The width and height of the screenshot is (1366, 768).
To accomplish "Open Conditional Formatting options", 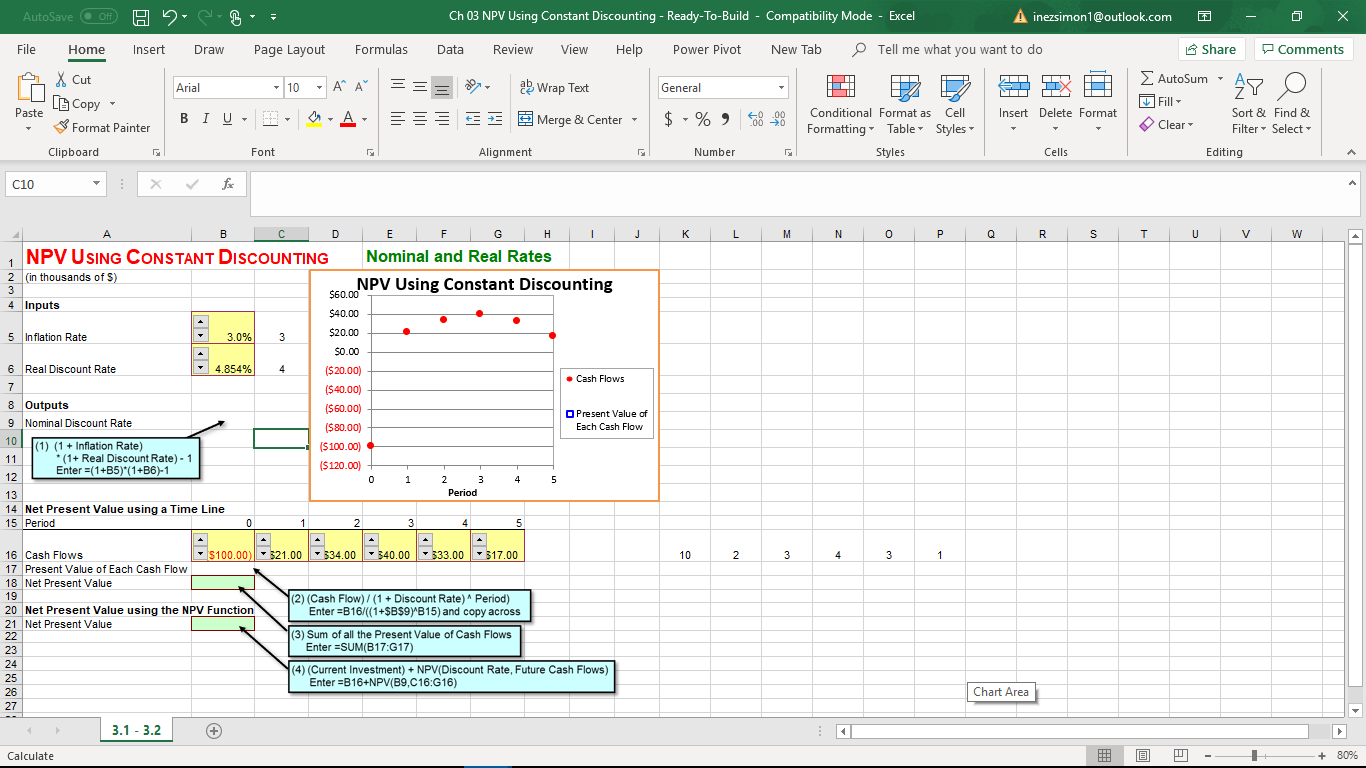I will click(x=840, y=104).
